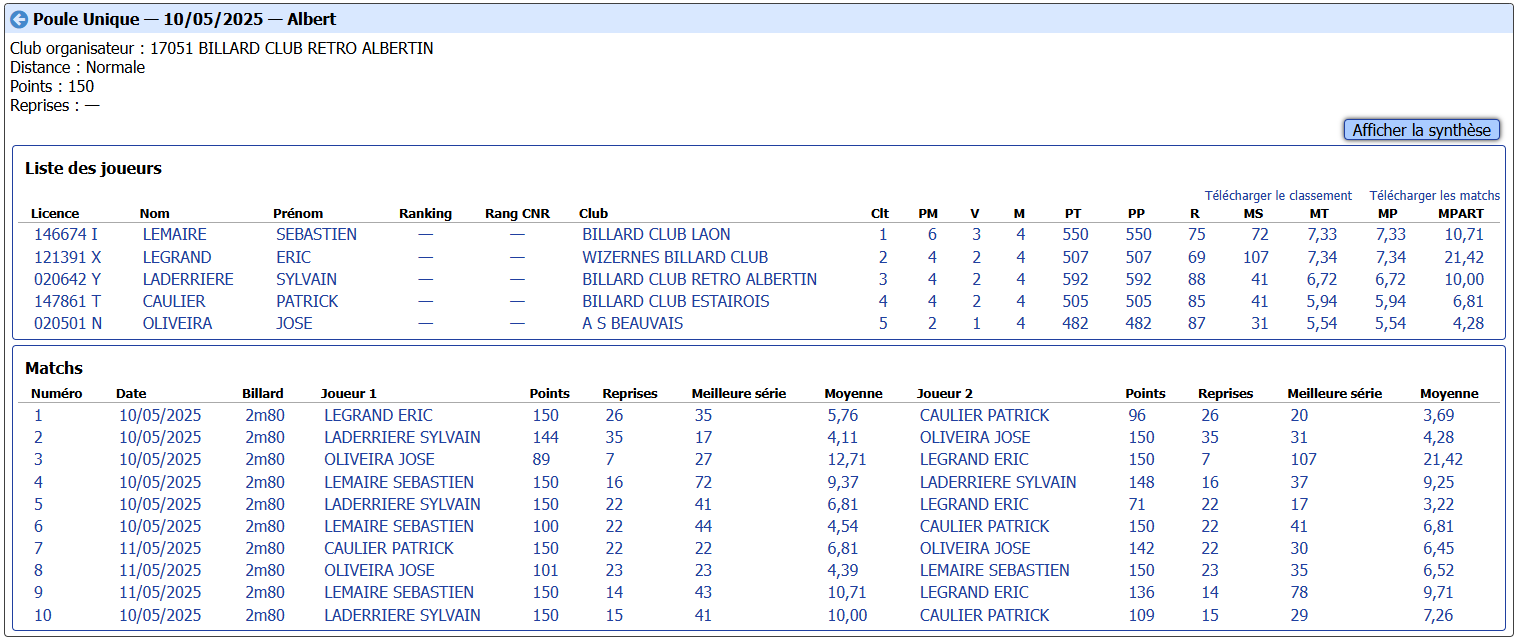Click the Afficher la synthèse button

coord(1421,130)
